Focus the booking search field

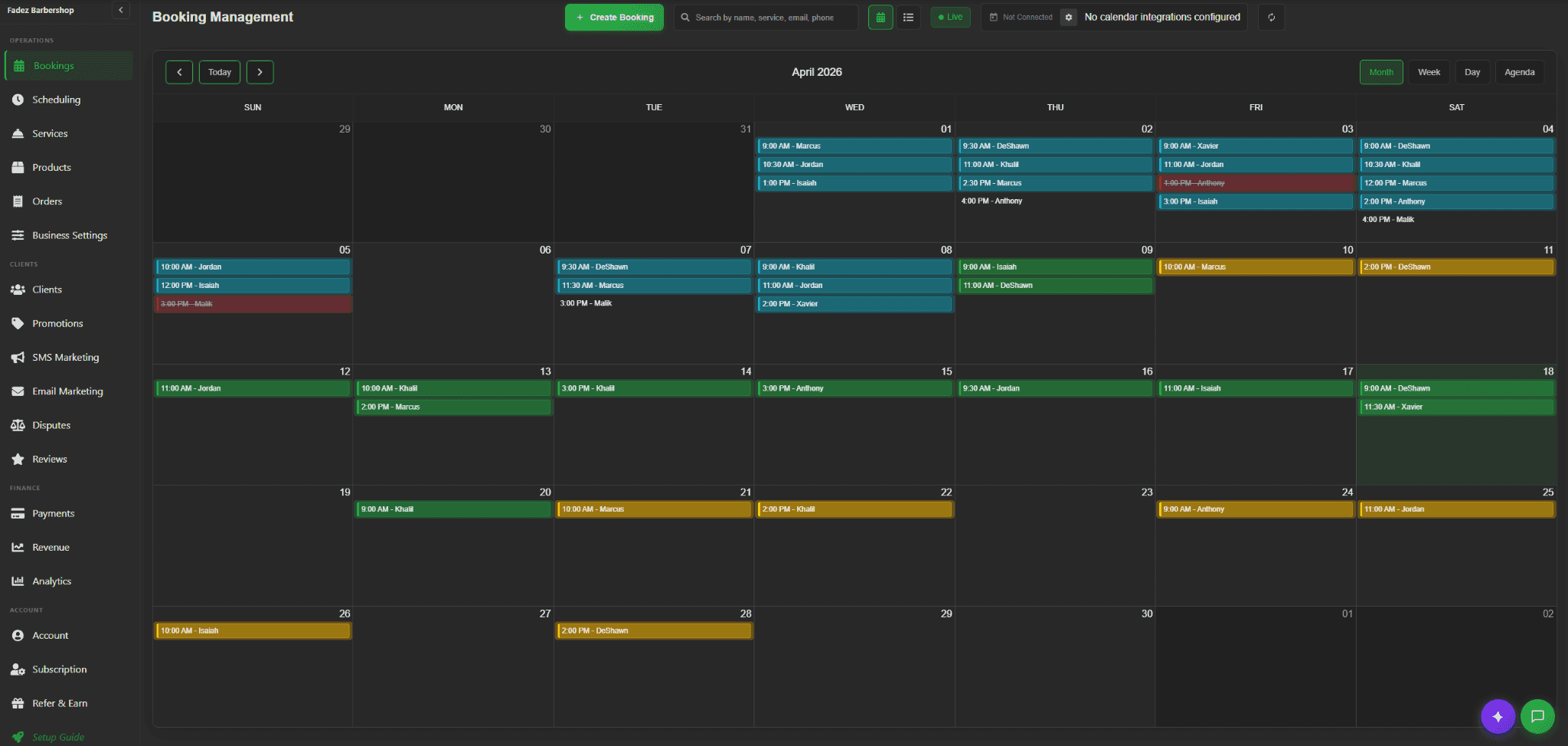tap(766, 18)
